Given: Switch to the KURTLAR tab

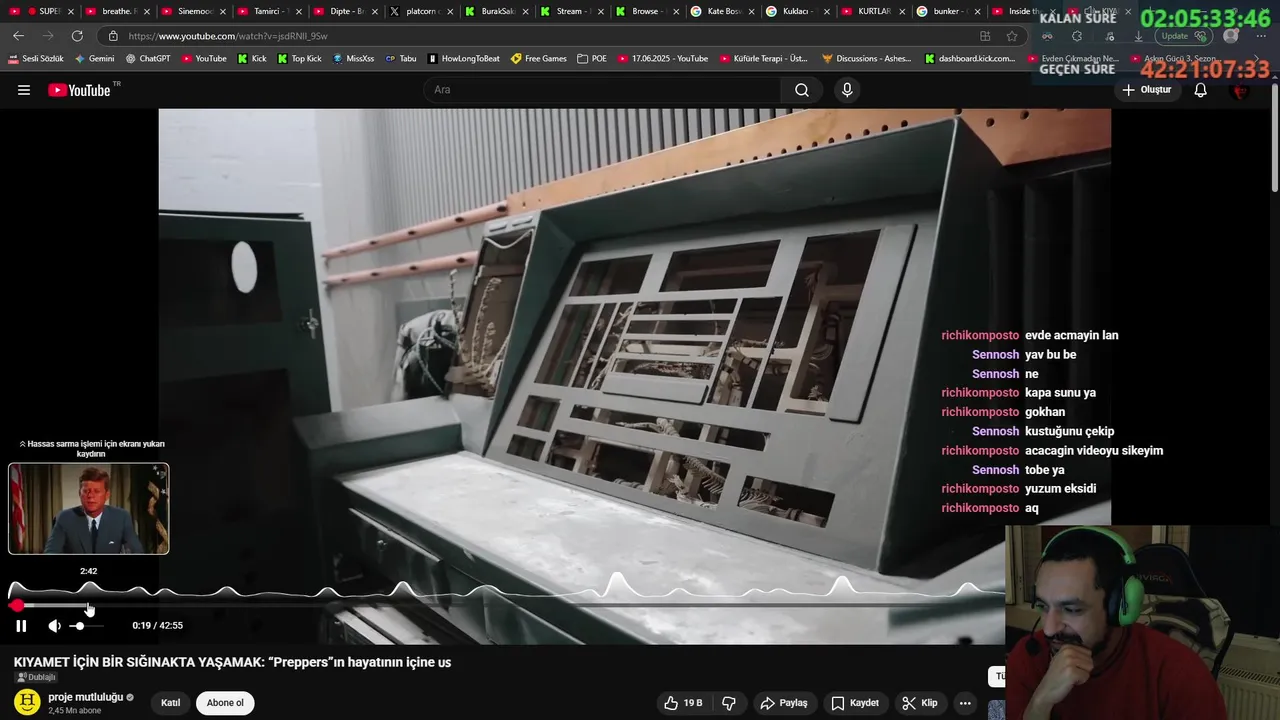Looking at the screenshot, I should (x=874, y=11).
